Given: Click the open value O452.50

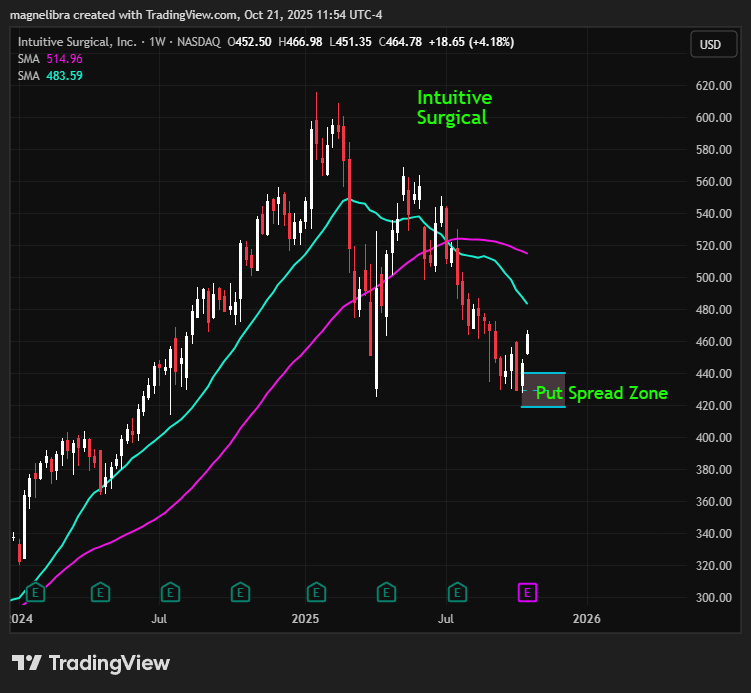Looking at the screenshot, I should (249, 42).
